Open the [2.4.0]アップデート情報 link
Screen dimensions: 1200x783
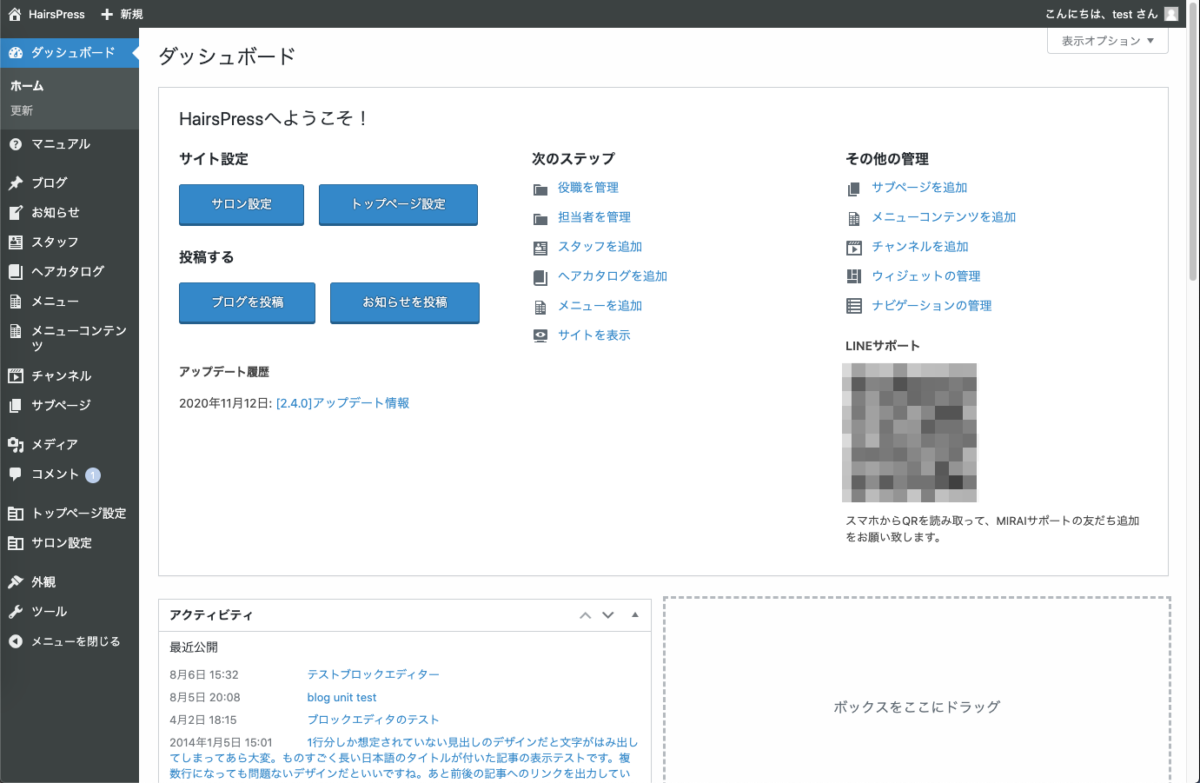[342, 403]
